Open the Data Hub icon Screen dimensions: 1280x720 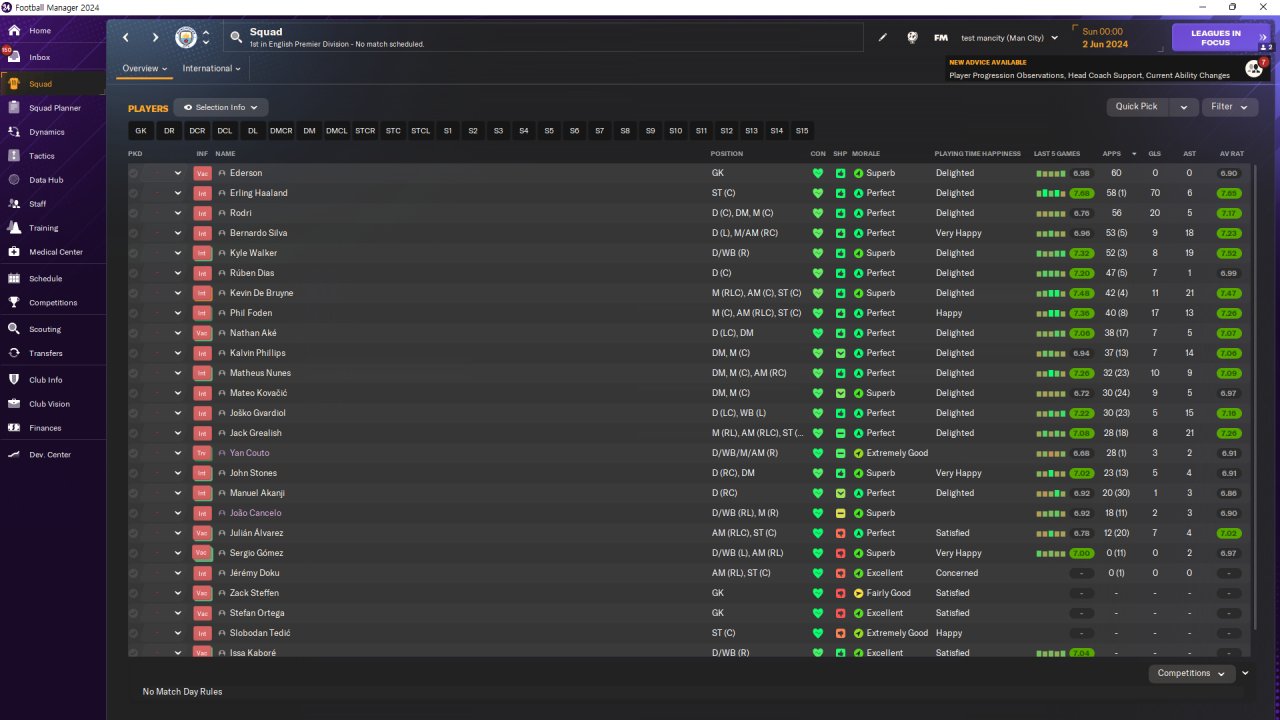(14, 180)
